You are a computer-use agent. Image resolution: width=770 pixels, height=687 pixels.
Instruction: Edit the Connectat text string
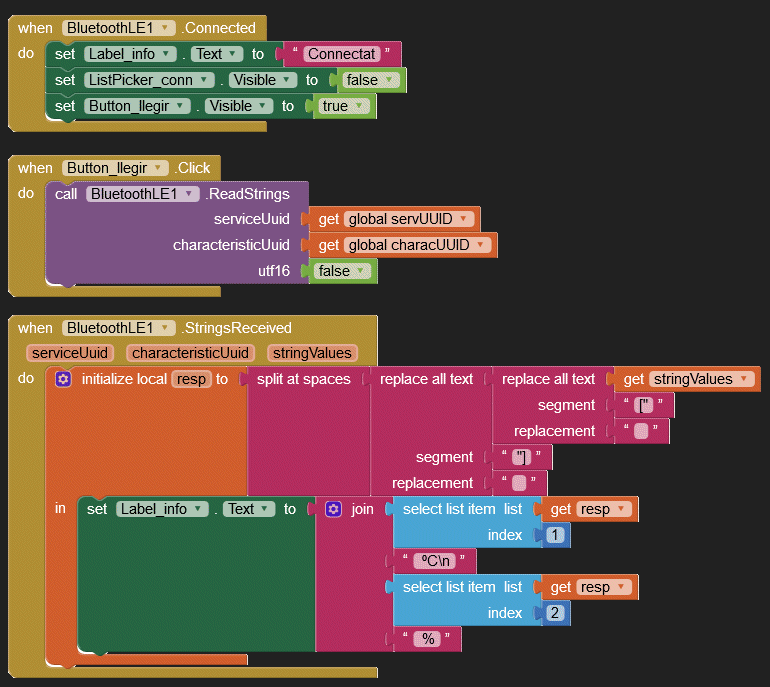(x=342, y=54)
